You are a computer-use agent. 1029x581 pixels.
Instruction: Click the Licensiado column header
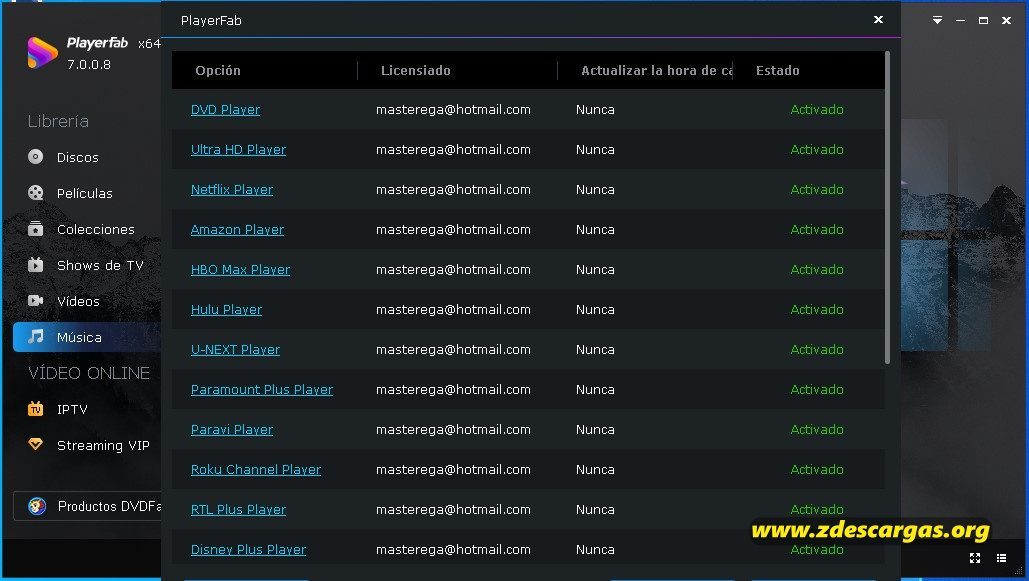[x=415, y=70]
